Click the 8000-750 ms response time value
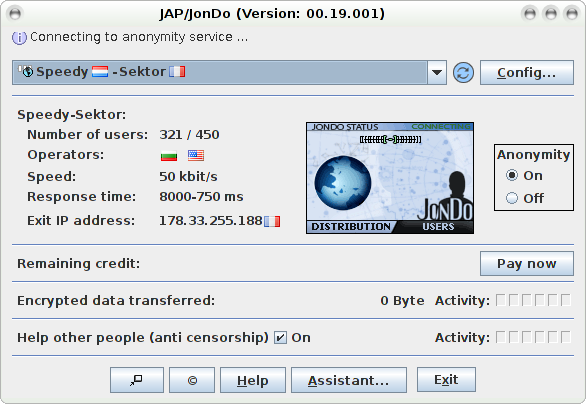The width and height of the screenshot is (586, 404). (x=201, y=197)
